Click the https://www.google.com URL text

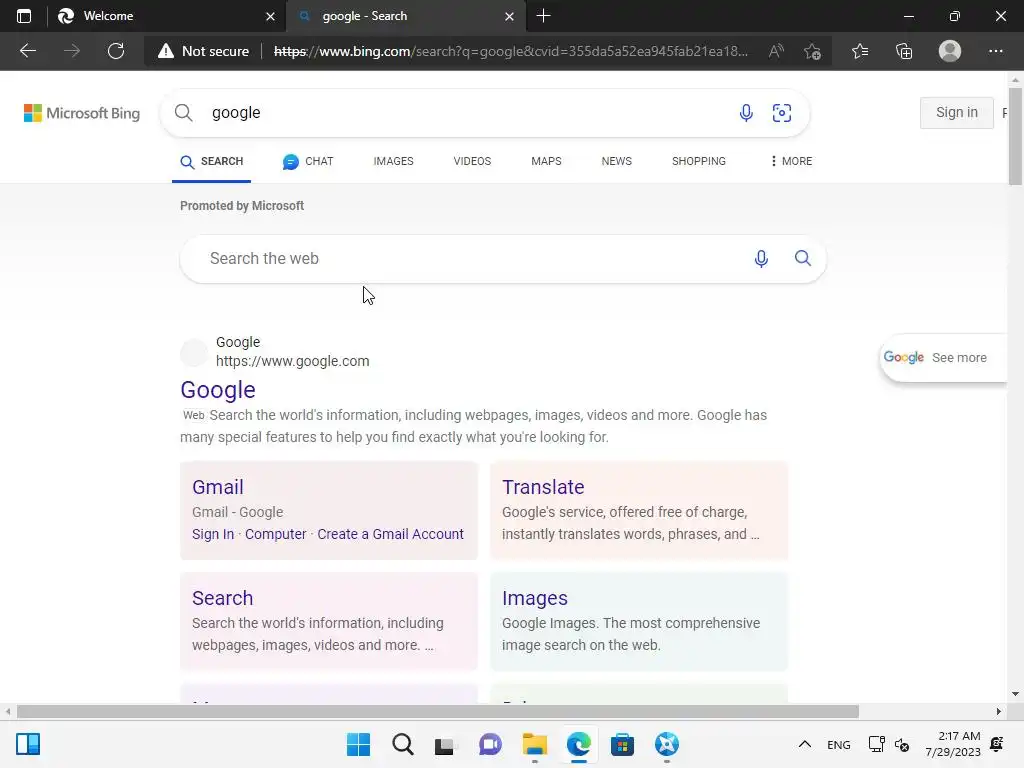pyautogui.click(x=293, y=361)
